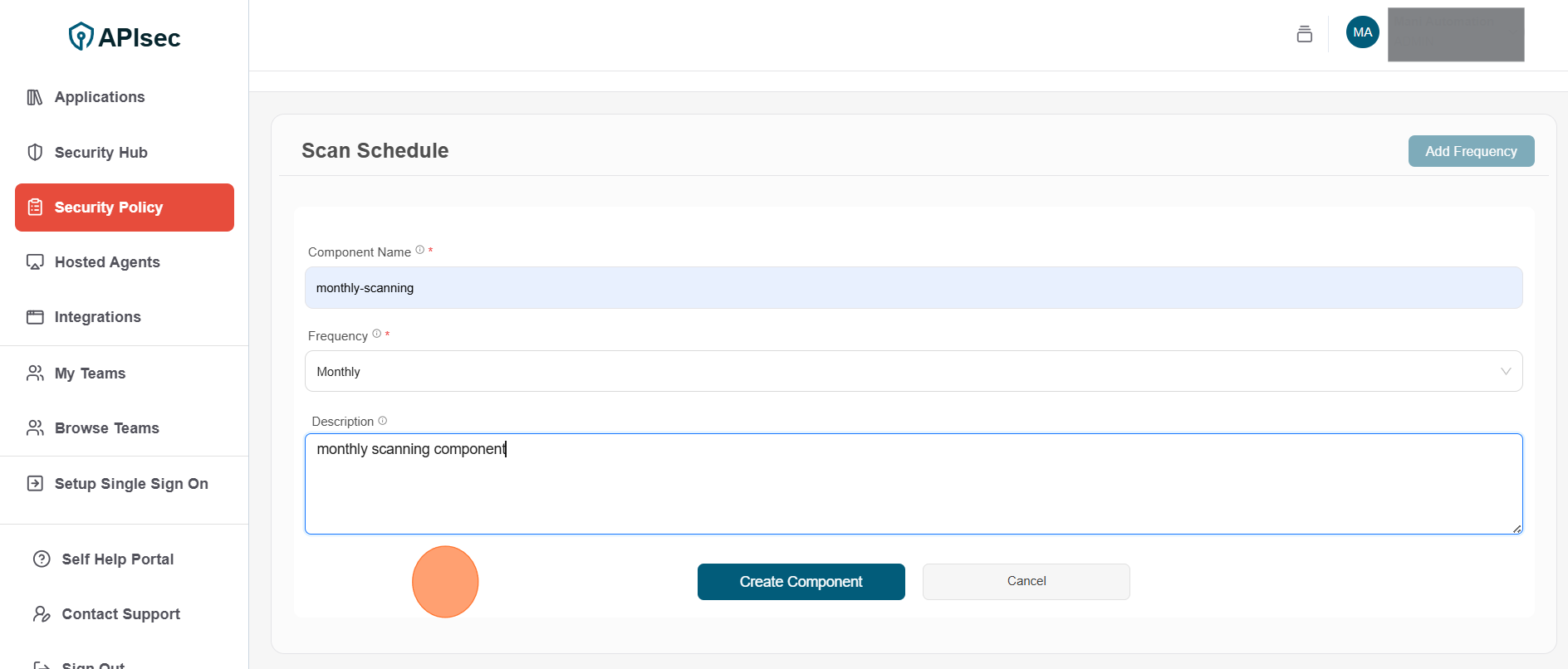Open the stacked layers icon in header

(x=1304, y=34)
